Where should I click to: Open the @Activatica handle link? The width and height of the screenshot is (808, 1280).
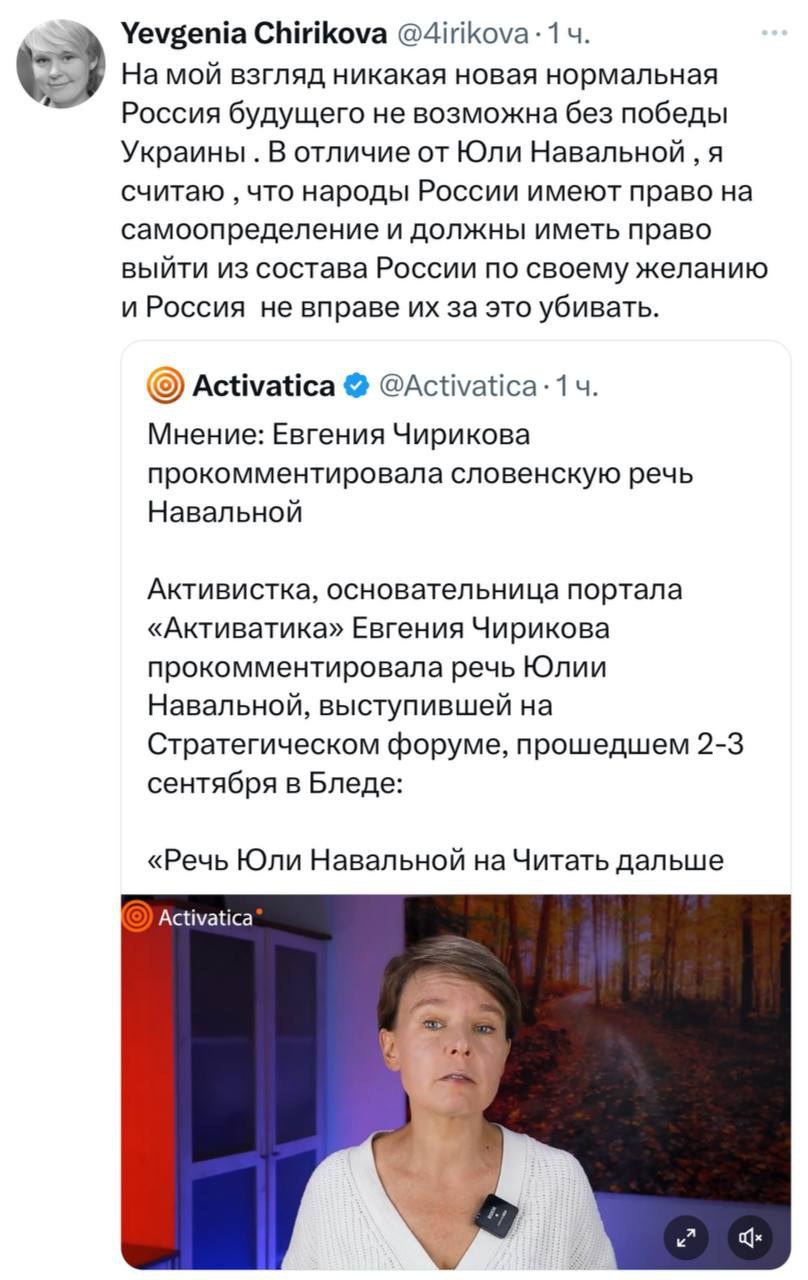(456, 385)
